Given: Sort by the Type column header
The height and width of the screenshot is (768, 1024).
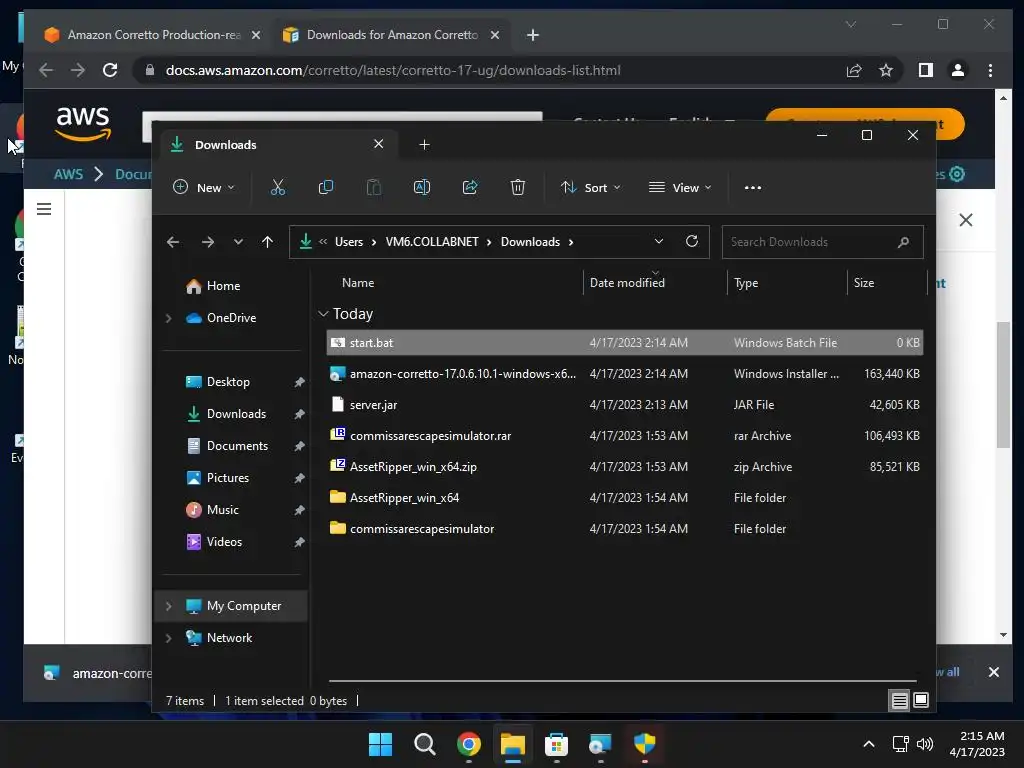Looking at the screenshot, I should [746, 283].
